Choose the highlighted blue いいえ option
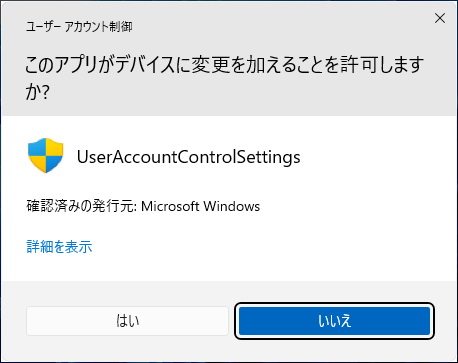Screen dimensions: 458x363 [x=334, y=321]
